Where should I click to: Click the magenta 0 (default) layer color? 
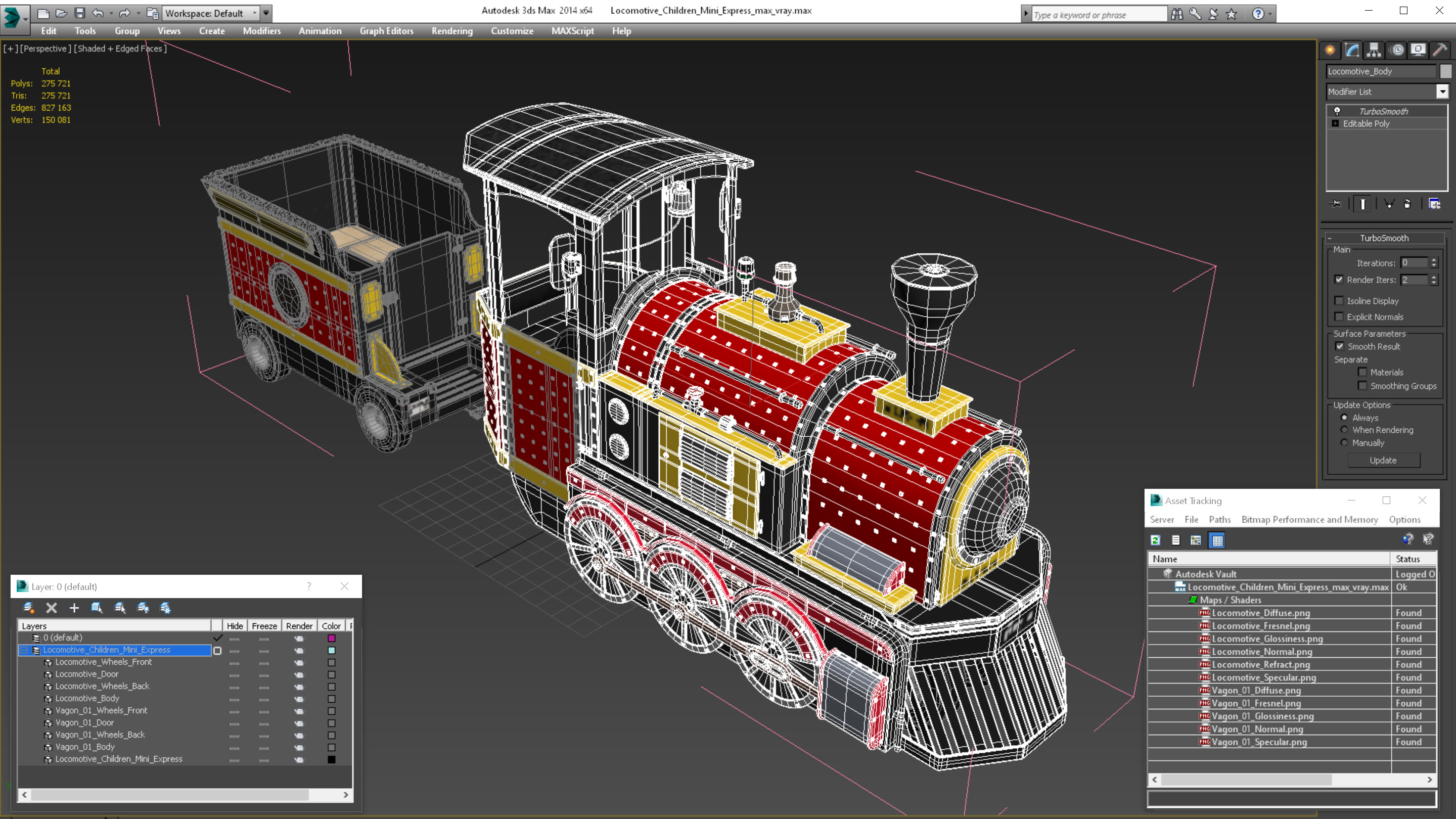click(x=332, y=638)
